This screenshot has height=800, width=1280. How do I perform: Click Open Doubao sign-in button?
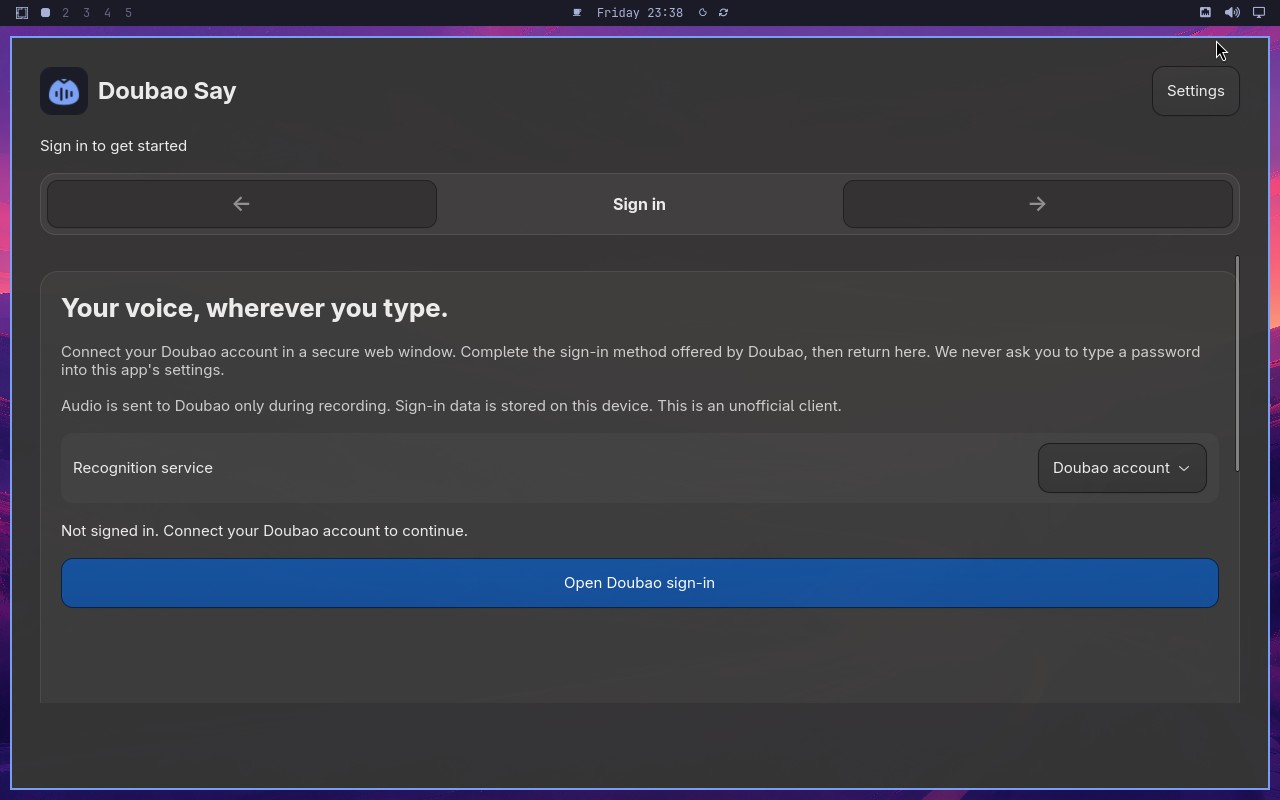640,583
